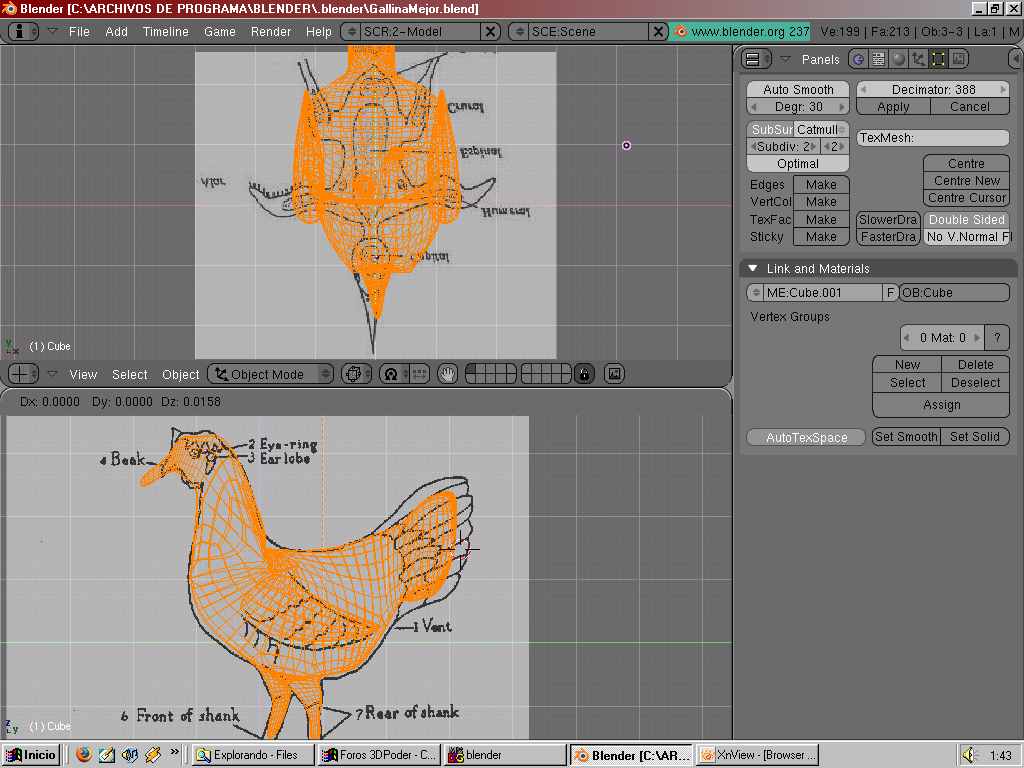Click Make next to TexFace

[x=821, y=219]
